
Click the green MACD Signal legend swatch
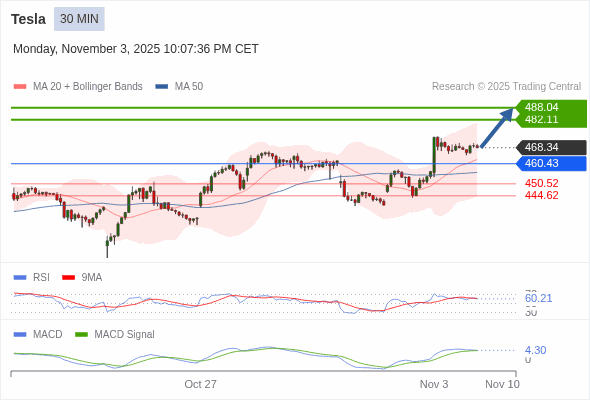pos(81,335)
